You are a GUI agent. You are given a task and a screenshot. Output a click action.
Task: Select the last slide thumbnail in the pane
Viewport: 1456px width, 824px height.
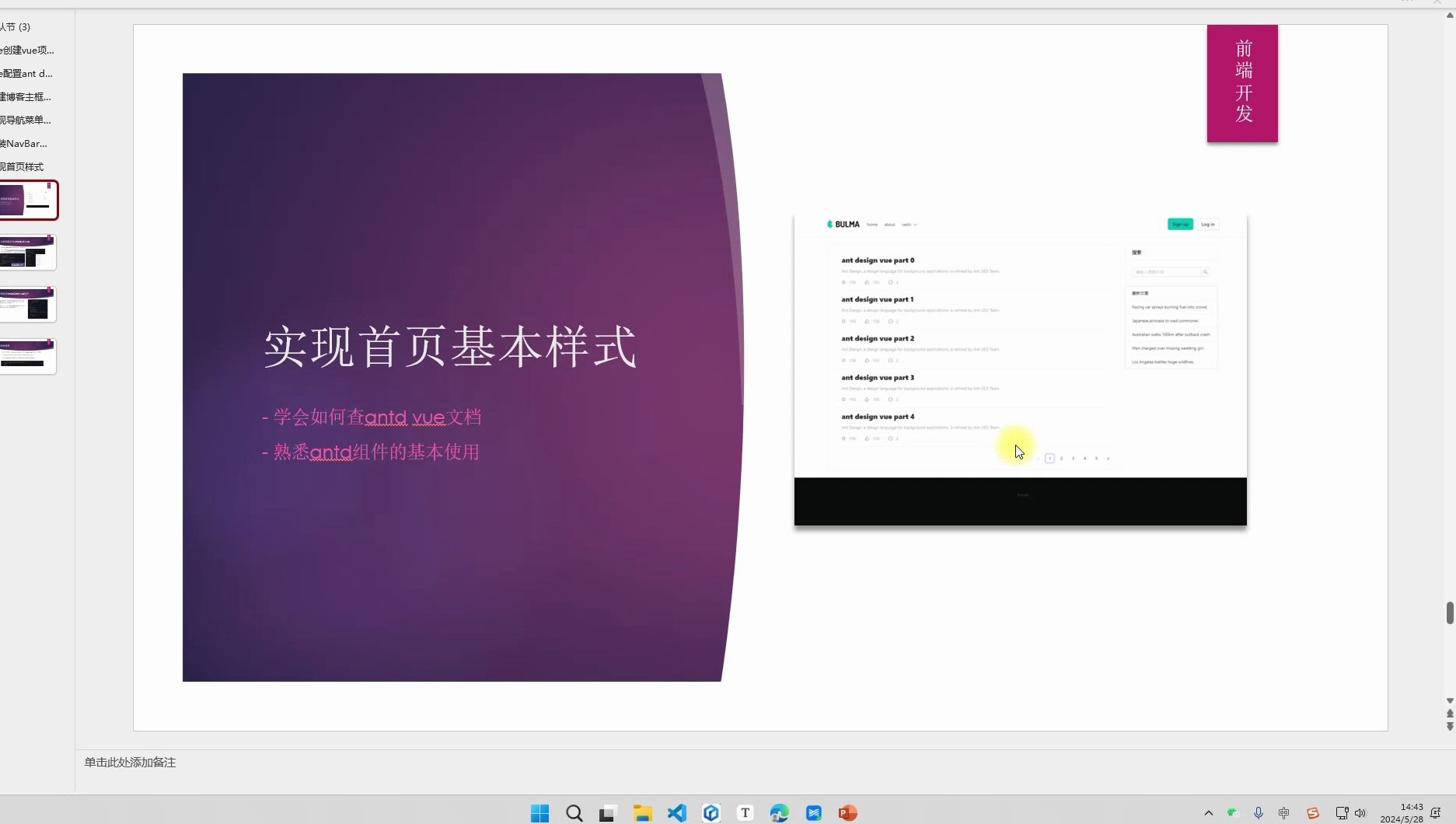coord(28,356)
